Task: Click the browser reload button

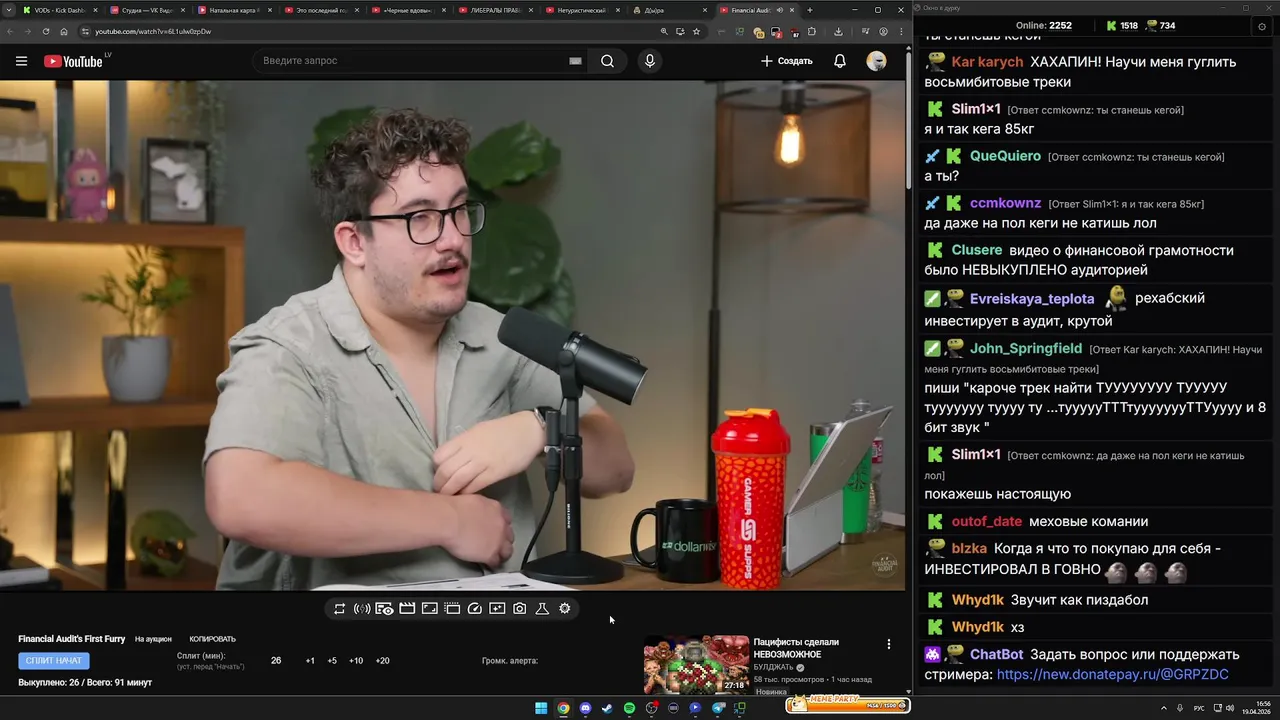Action: (x=46, y=31)
